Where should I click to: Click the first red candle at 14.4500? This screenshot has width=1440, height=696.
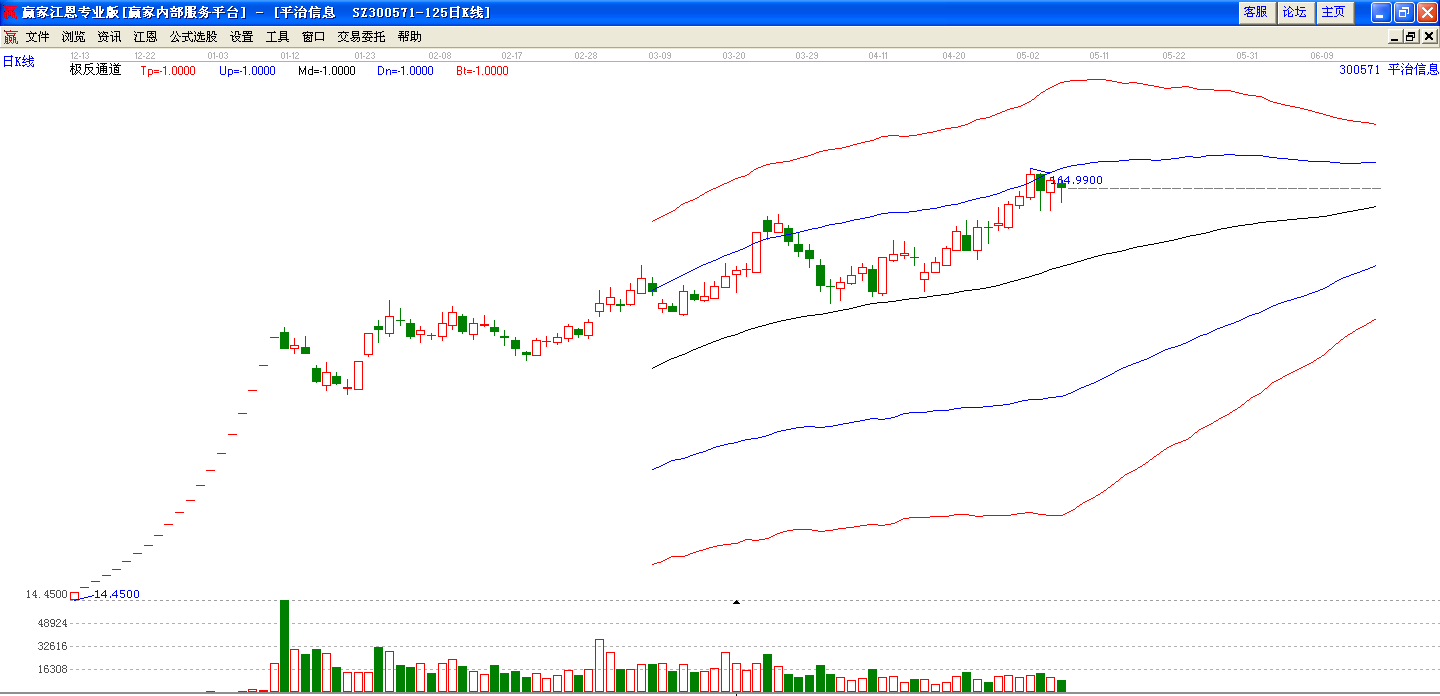[74, 596]
